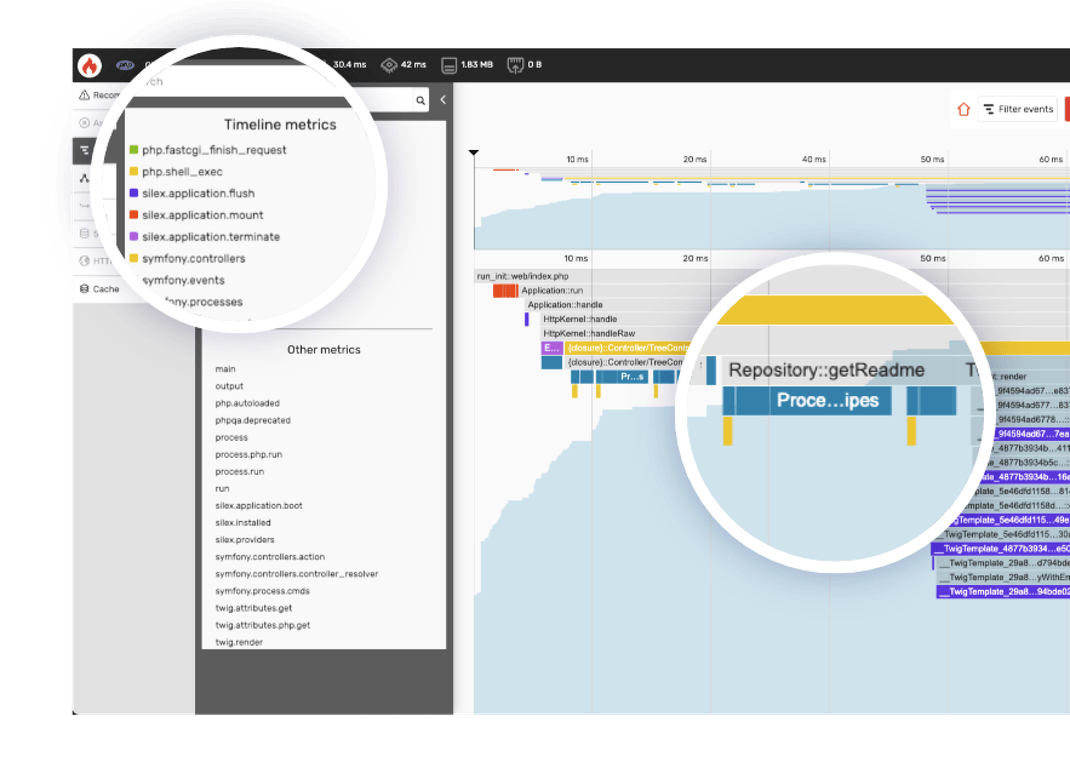Image resolution: width=1070 pixels, height=763 pixels.
Task: Select the twig.attributes.php.get metric
Action: click(x=263, y=625)
